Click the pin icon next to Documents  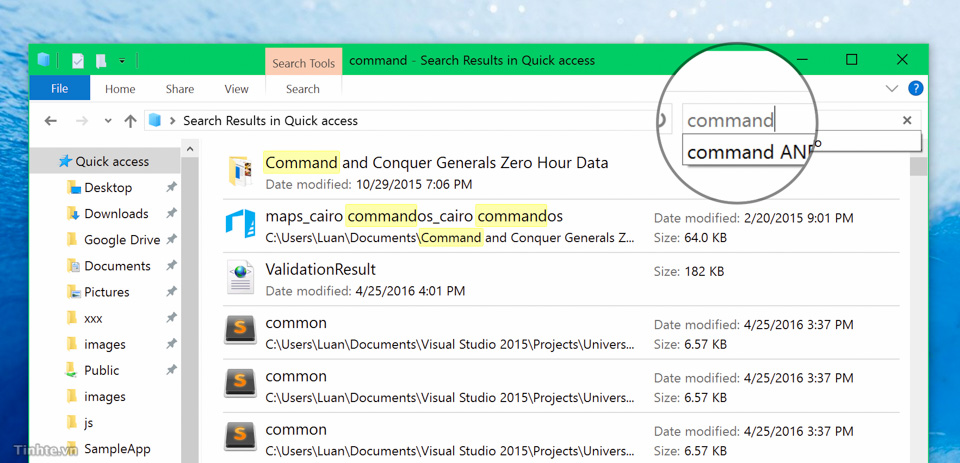(x=171, y=266)
